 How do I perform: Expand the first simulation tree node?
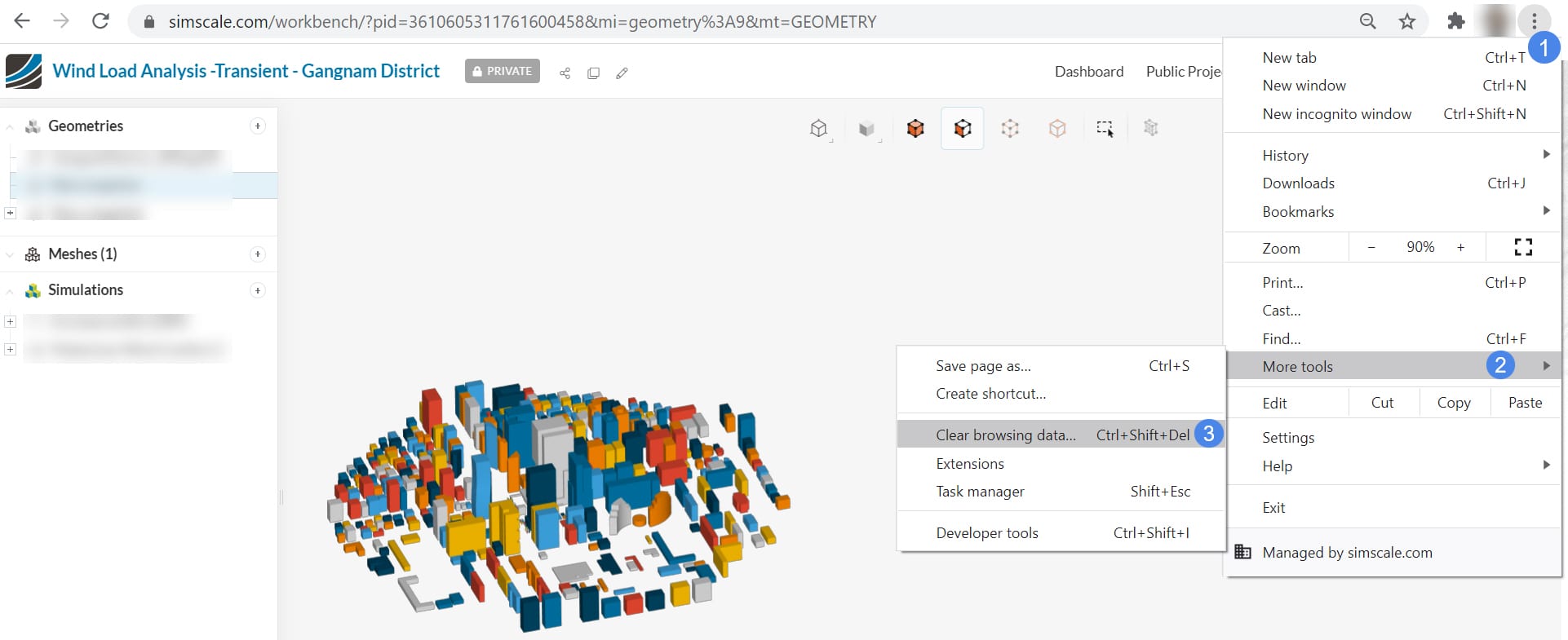[11, 322]
